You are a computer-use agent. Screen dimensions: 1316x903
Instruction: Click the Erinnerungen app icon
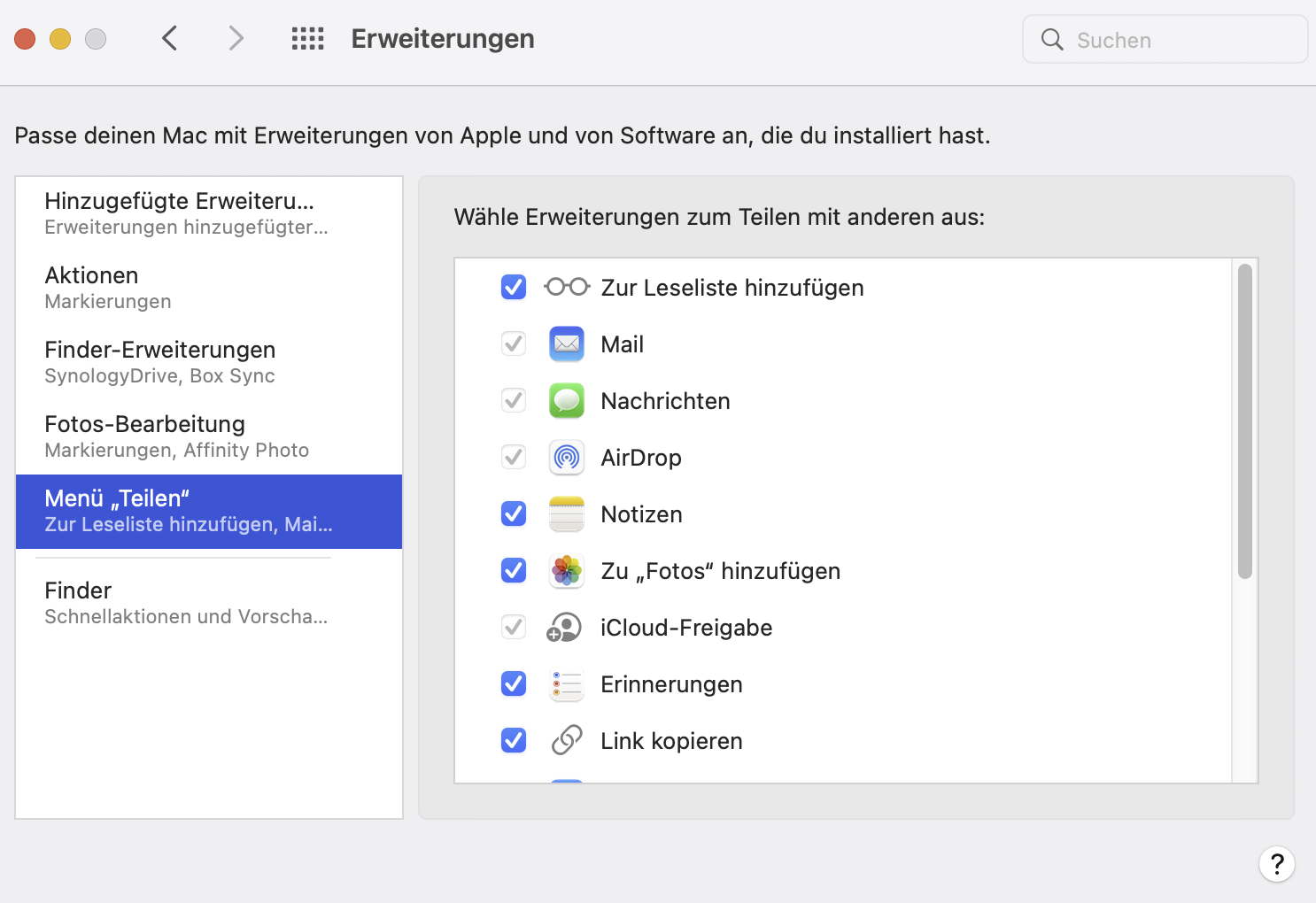[567, 684]
